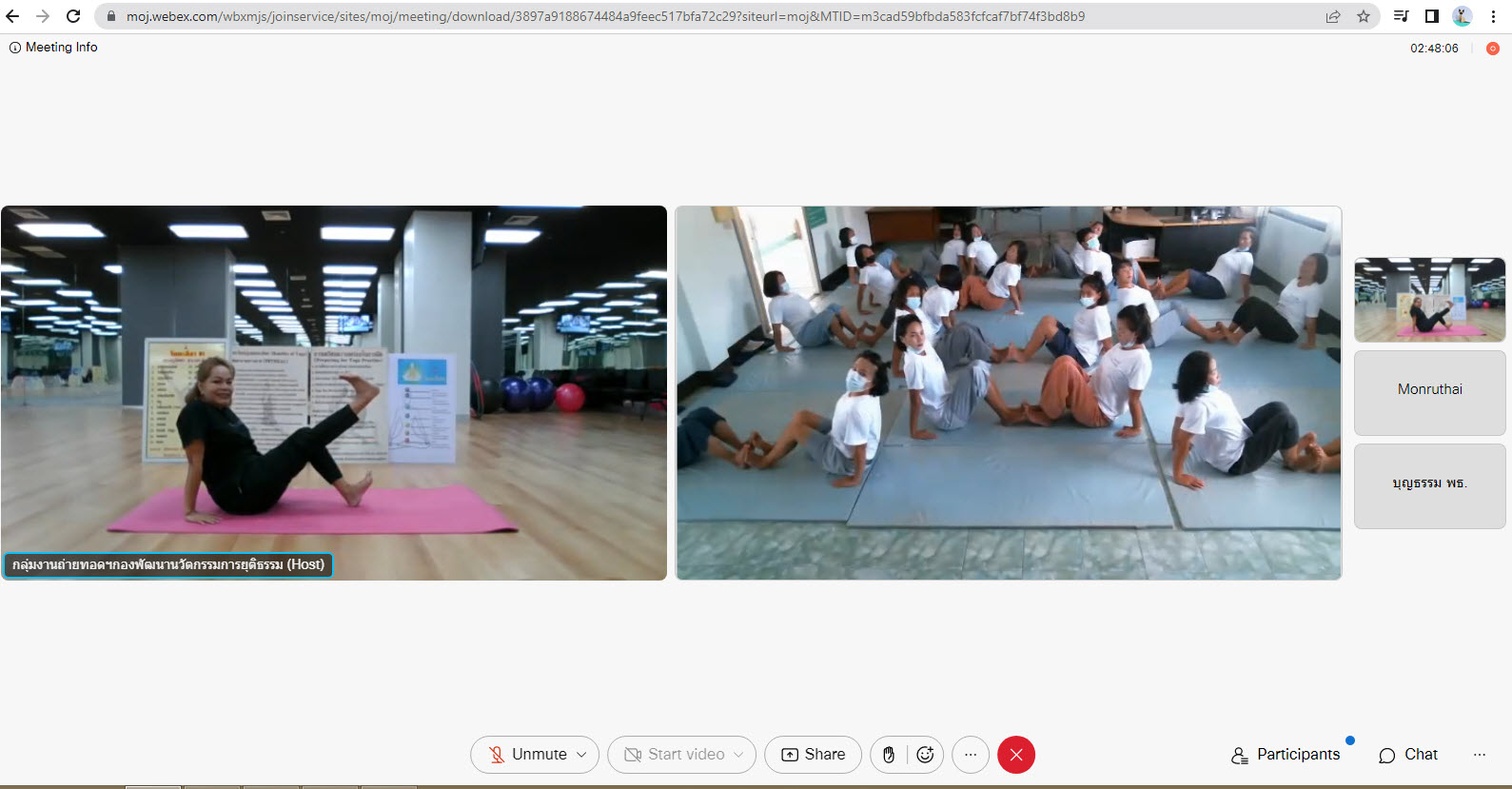Open panel options menu beside Chat

(x=1479, y=755)
